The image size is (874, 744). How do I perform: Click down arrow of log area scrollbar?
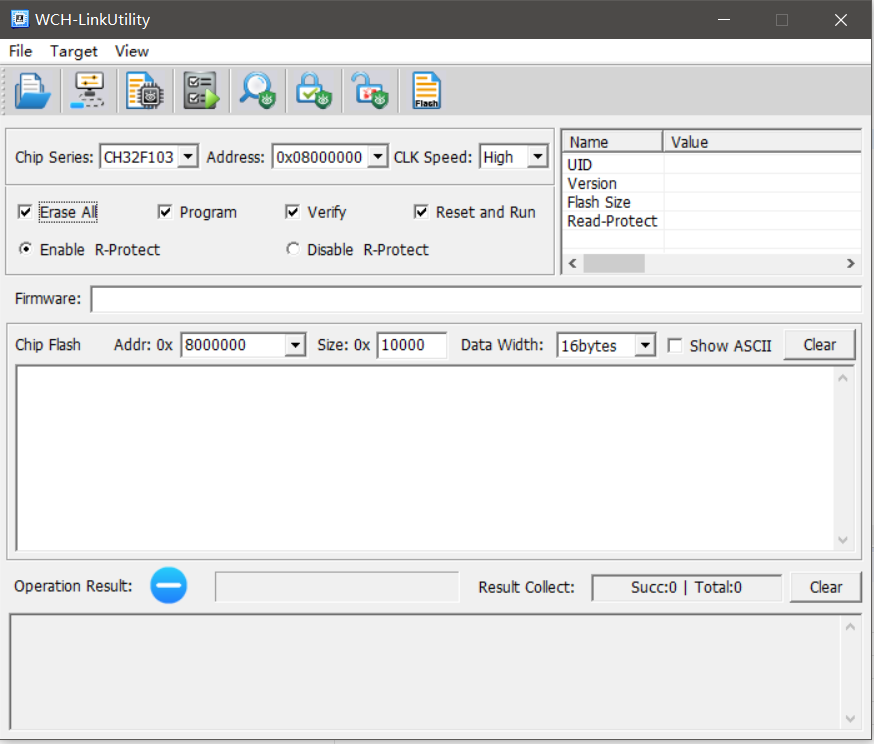coord(850,718)
